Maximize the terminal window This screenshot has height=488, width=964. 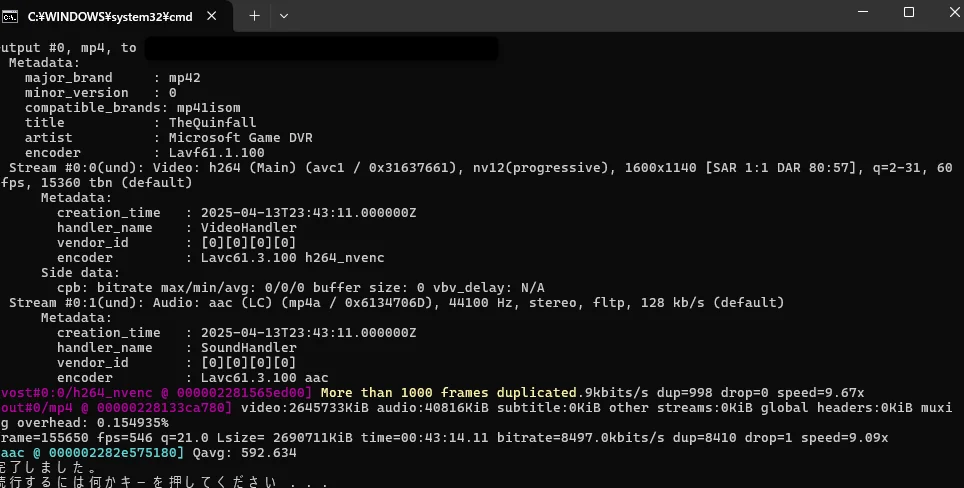[908, 13]
